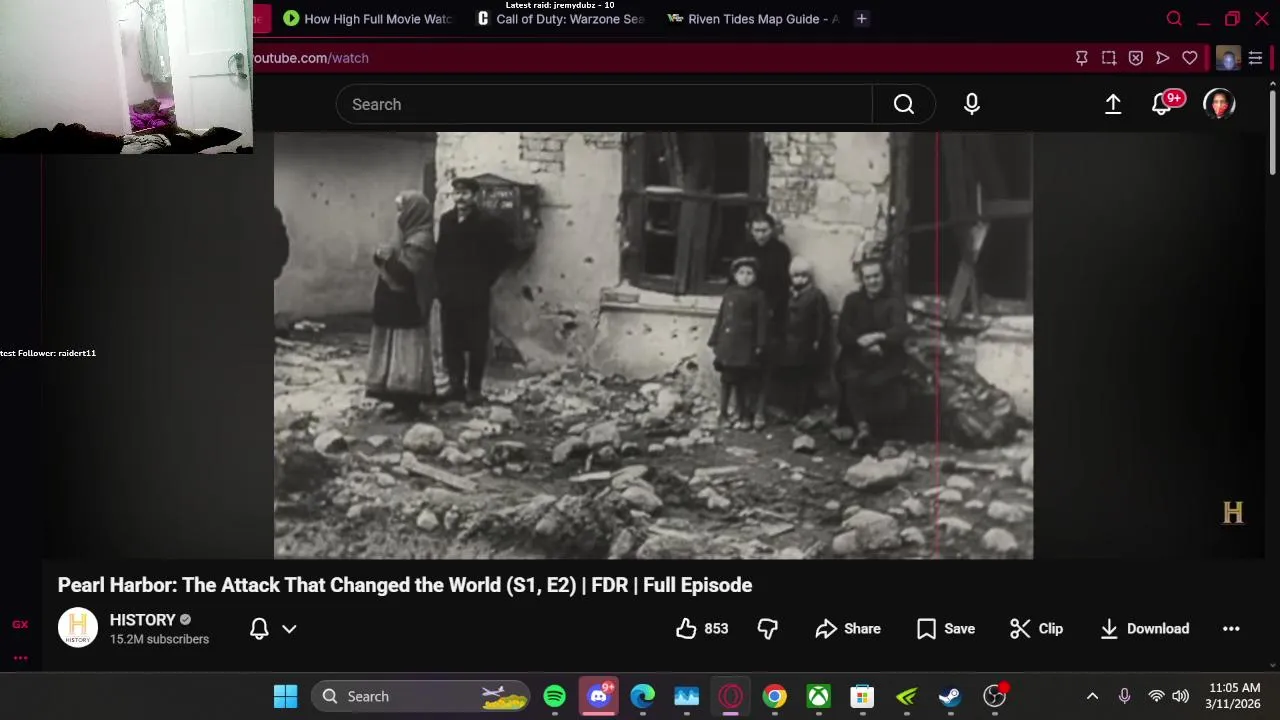Bookmark page with heart icon
This screenshot has width=1280, height=720.
click(1190, 58)
